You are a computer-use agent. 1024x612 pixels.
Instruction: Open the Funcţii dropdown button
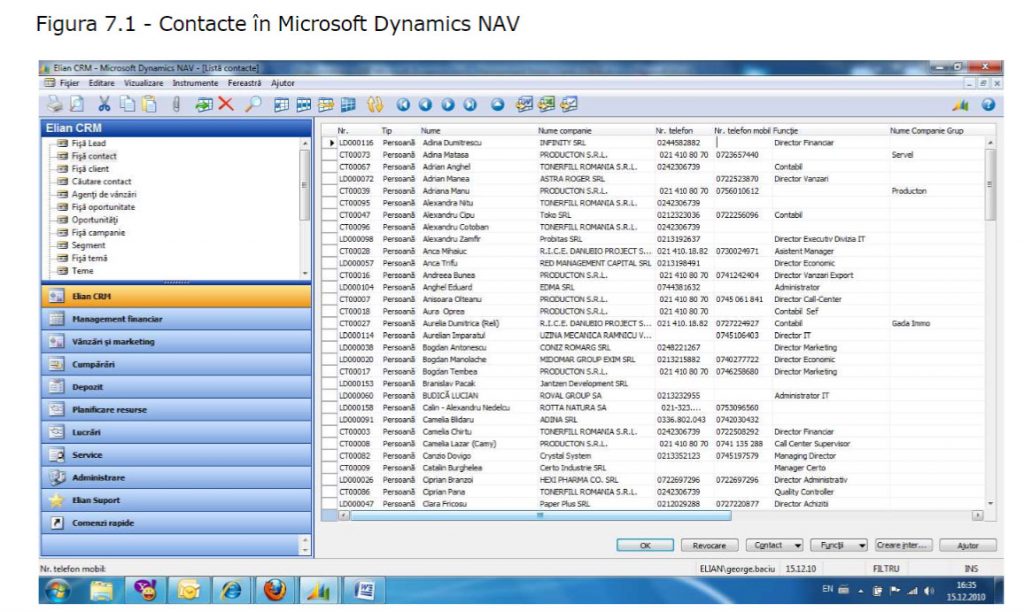pyautogui.click(x=839, y=545)
